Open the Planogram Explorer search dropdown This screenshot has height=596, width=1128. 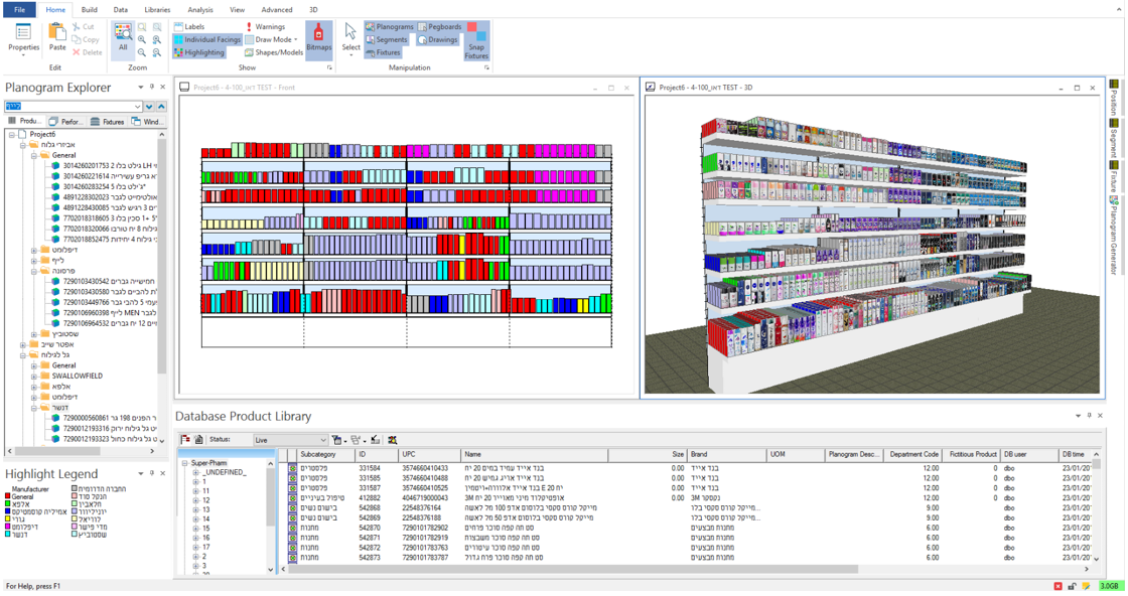(137, 107)
